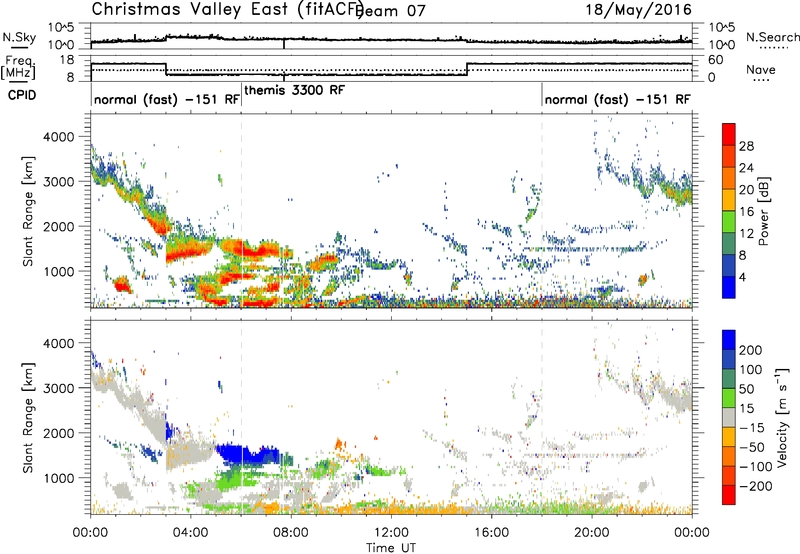Image resolution: width=800 pixels, height=554 pixels.
Task: Click the 'Velocity [m s-1]' colorbar title
Action: tap(782, 417)
